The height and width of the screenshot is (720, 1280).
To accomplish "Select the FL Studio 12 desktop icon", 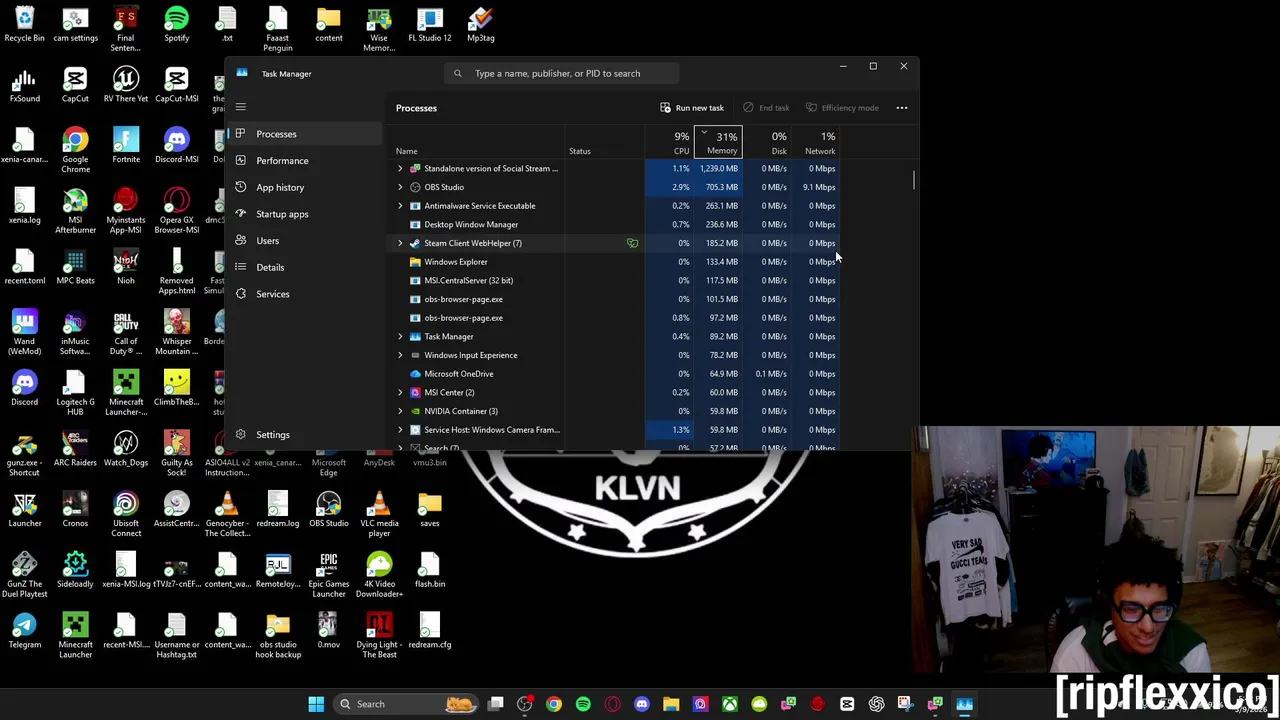I will point(430,25).
